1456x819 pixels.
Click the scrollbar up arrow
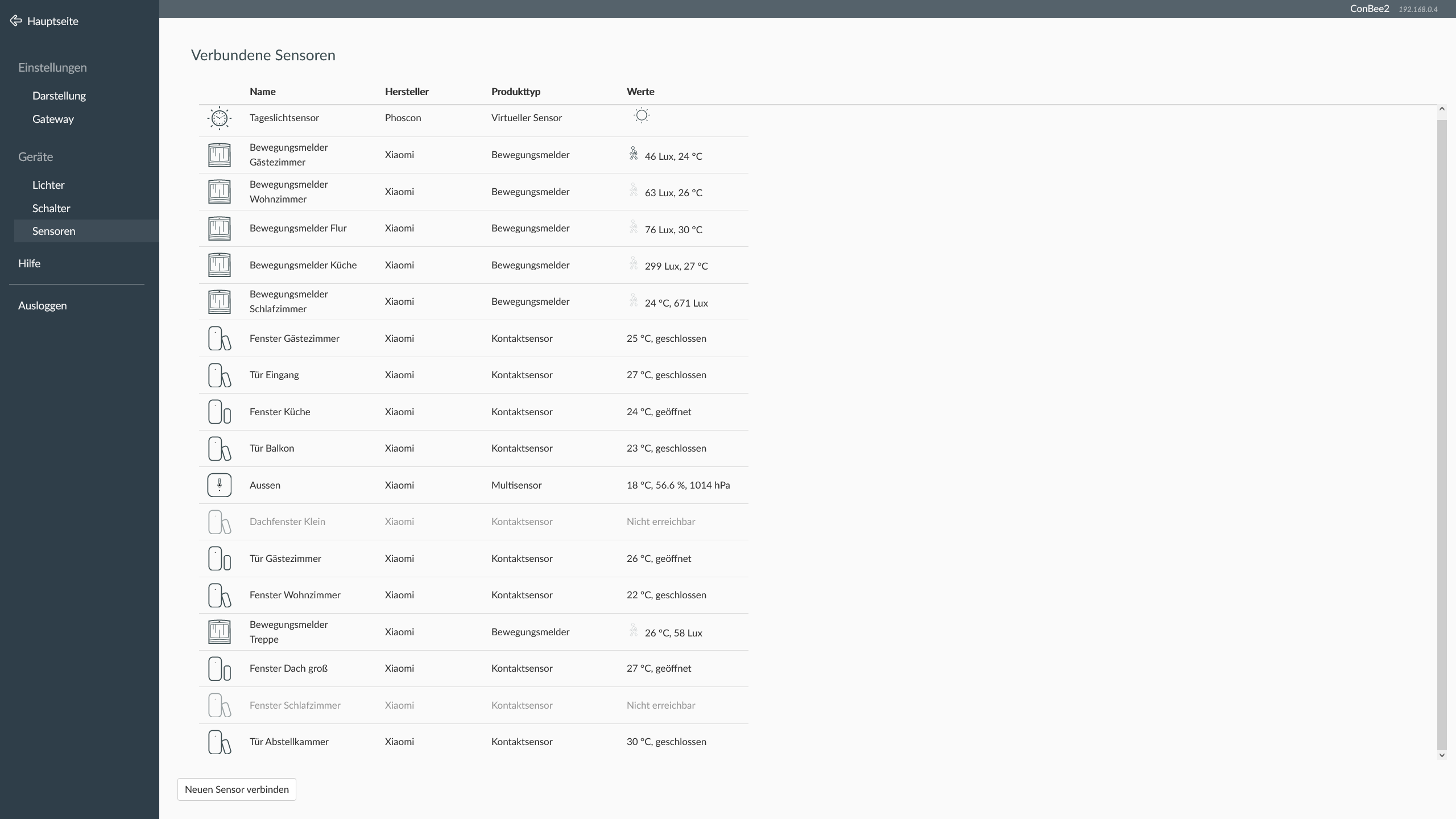pos(1441,109)
